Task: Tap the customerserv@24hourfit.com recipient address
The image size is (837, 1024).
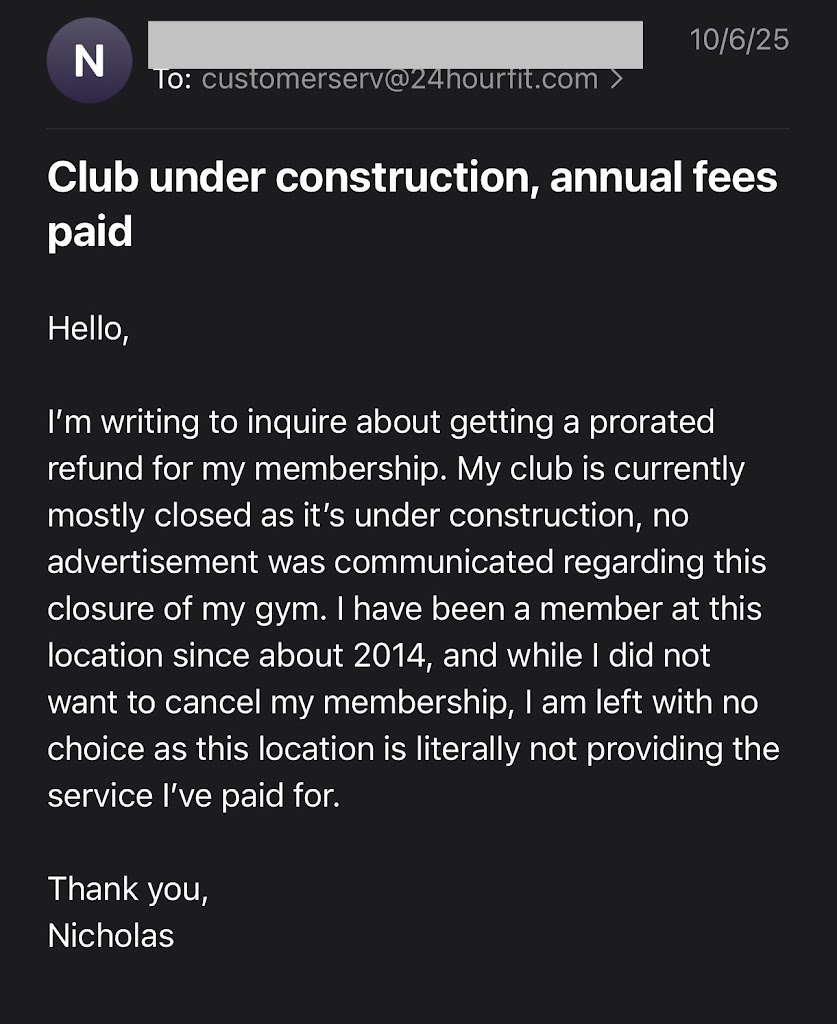Action: point(400,79)
